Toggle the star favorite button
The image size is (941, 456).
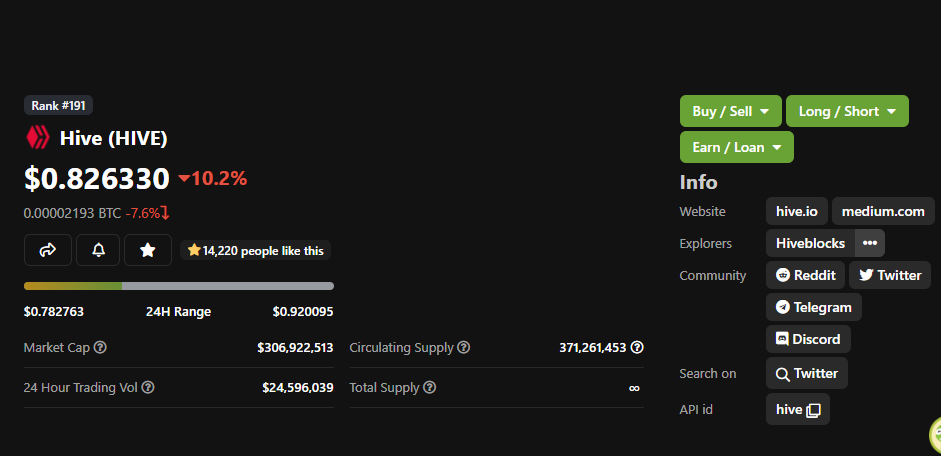148,250
